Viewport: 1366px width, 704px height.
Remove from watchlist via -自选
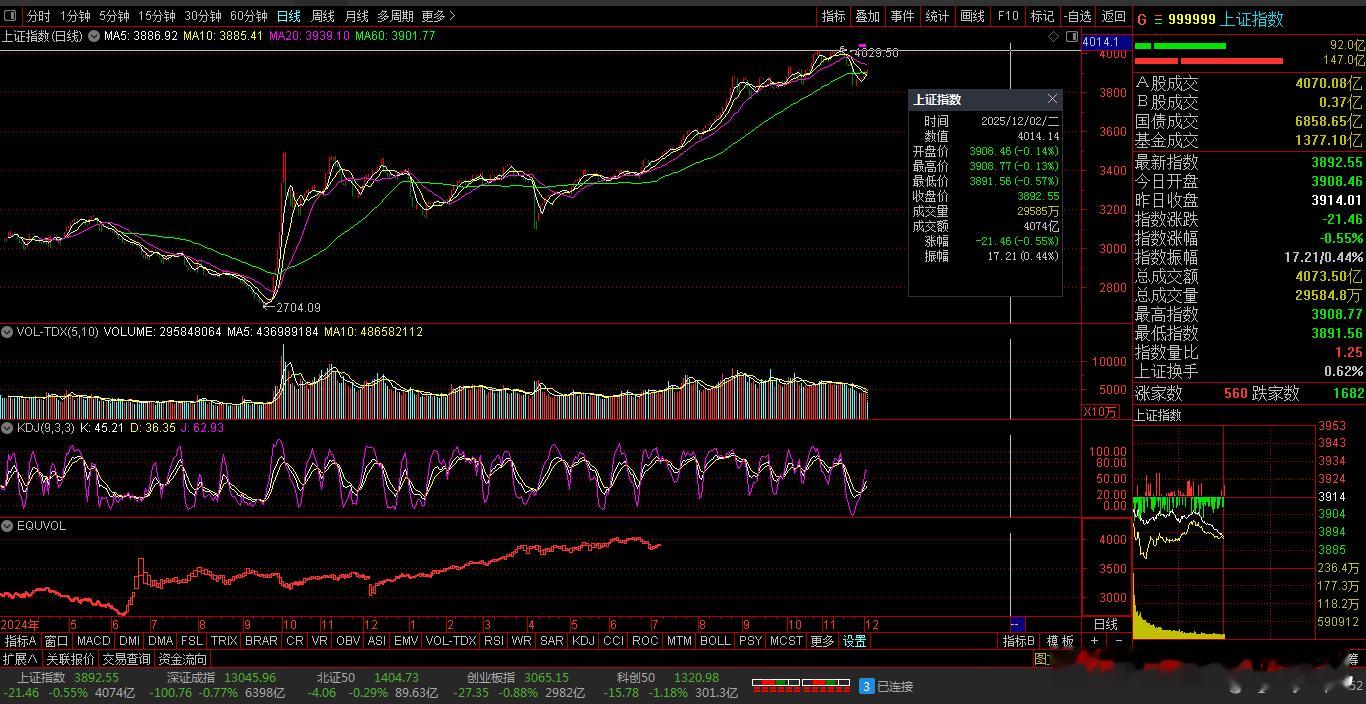pos(1078,16)
